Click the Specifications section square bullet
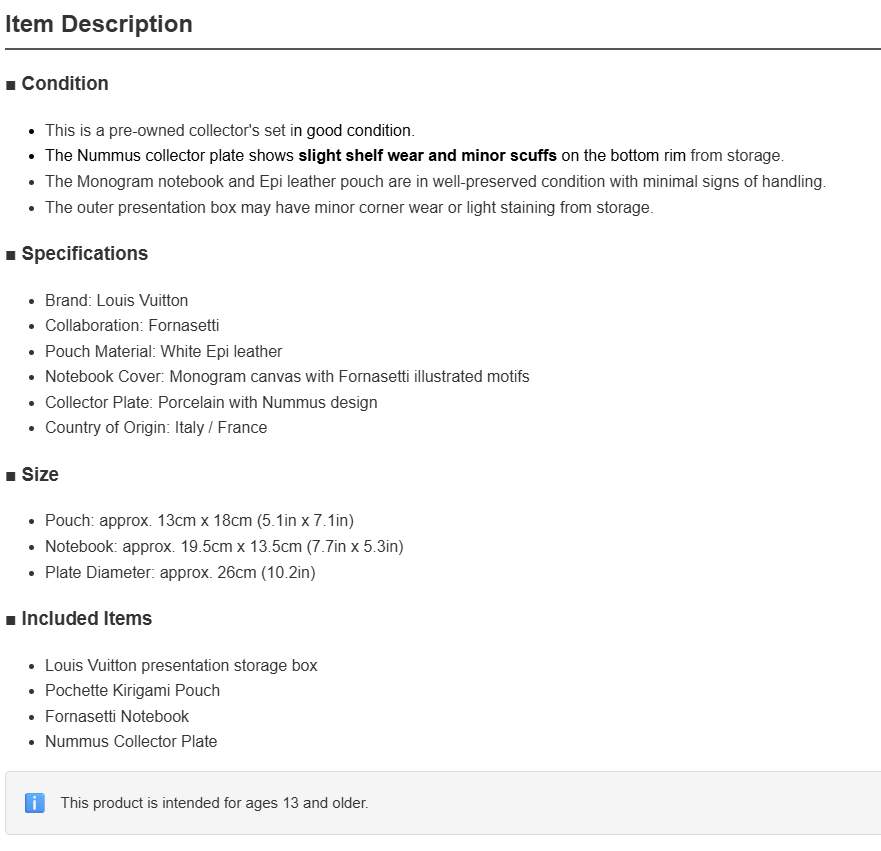 click(x=11, y=256)
